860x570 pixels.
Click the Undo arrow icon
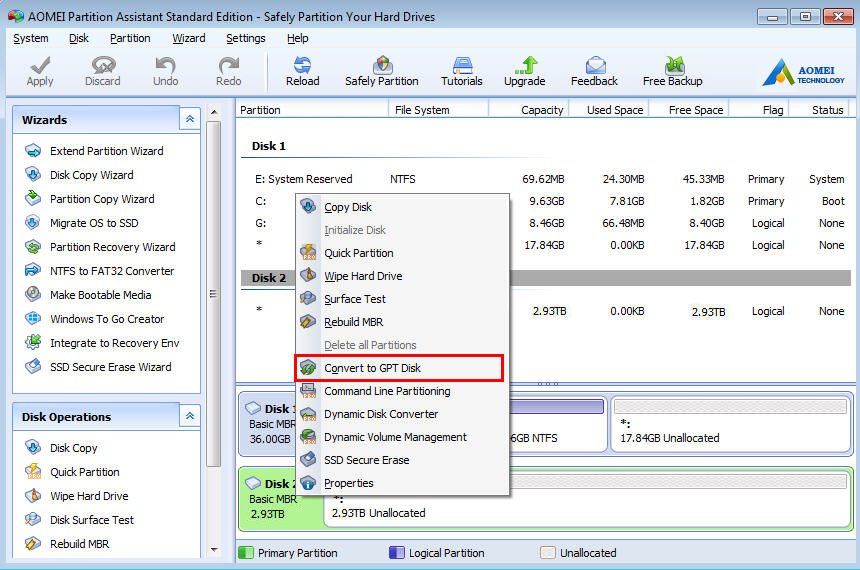pyautogui.click(x=165, y=71)
